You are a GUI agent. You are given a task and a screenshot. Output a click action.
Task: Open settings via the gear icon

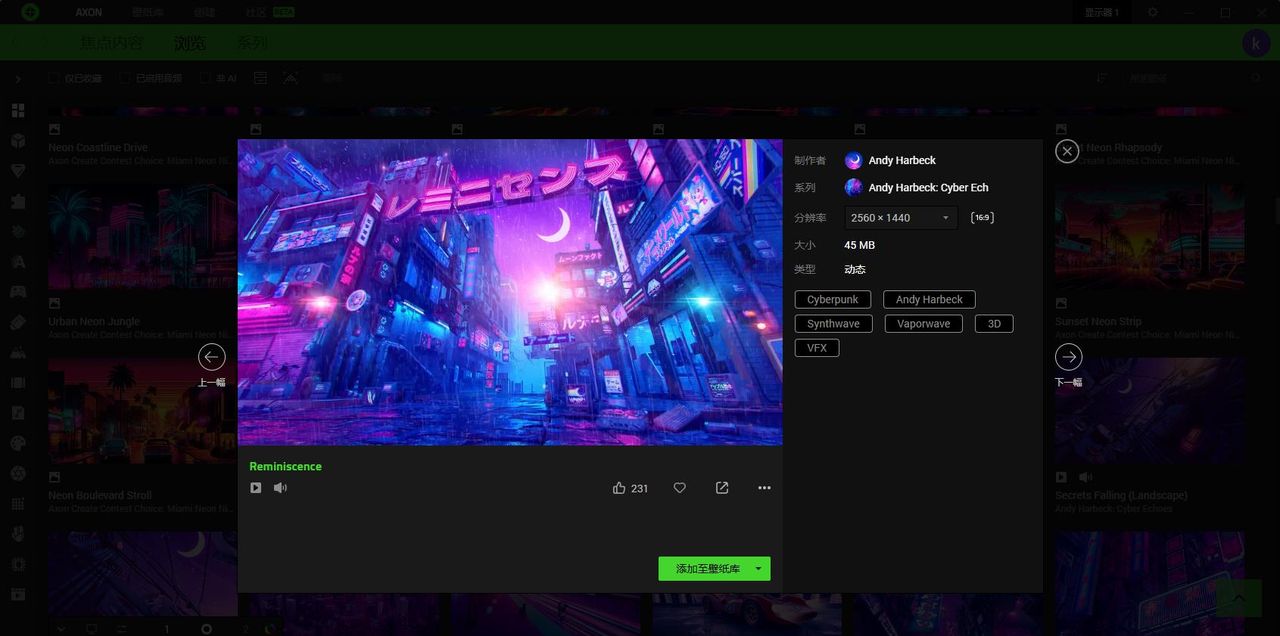coord(1153,13)
